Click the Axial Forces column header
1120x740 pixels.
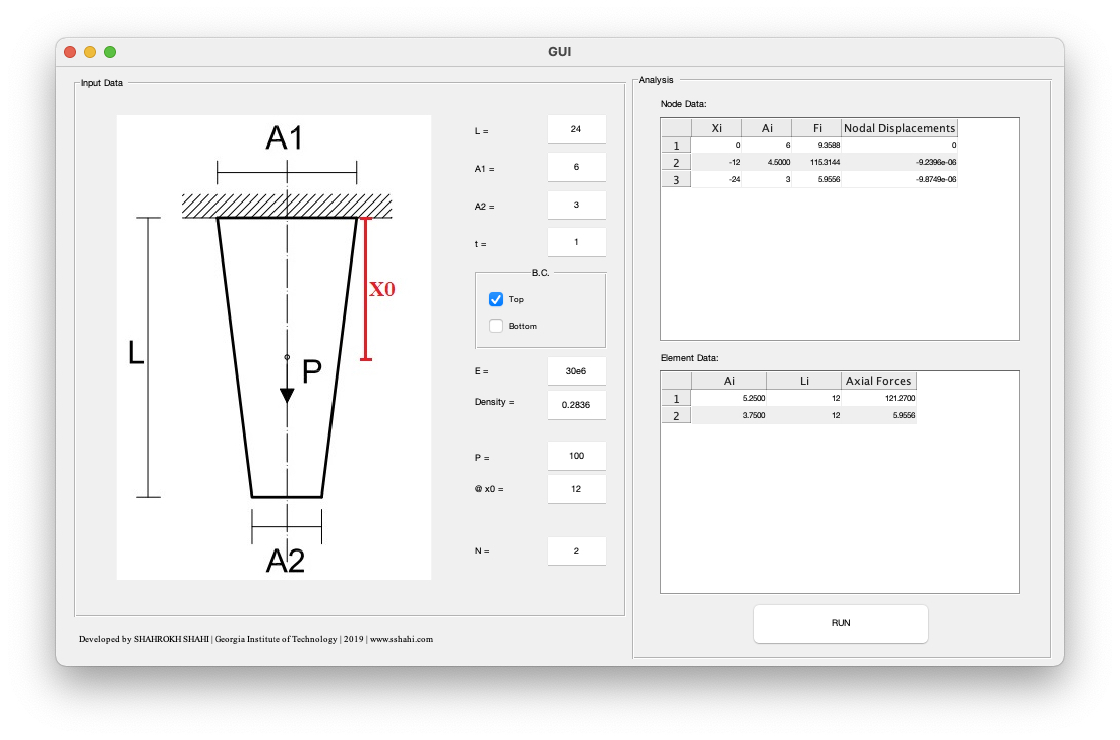[x=878, y=380]
